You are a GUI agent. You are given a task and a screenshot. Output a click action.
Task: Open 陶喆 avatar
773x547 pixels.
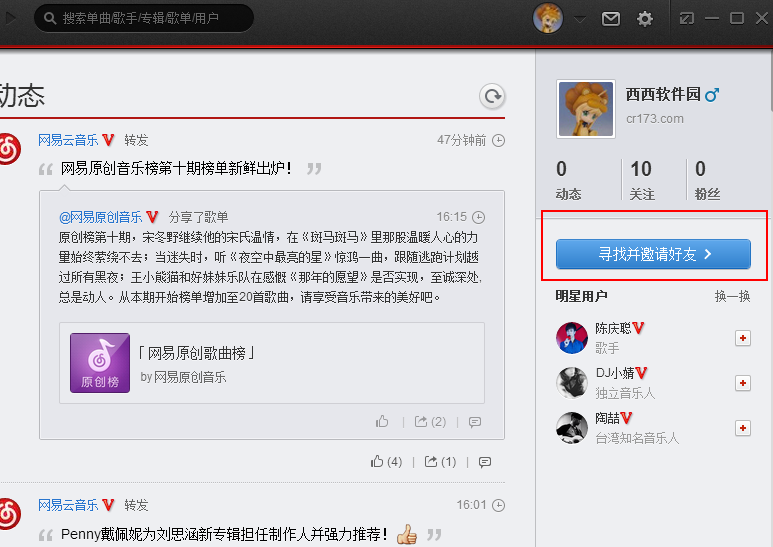pos(572,428)
